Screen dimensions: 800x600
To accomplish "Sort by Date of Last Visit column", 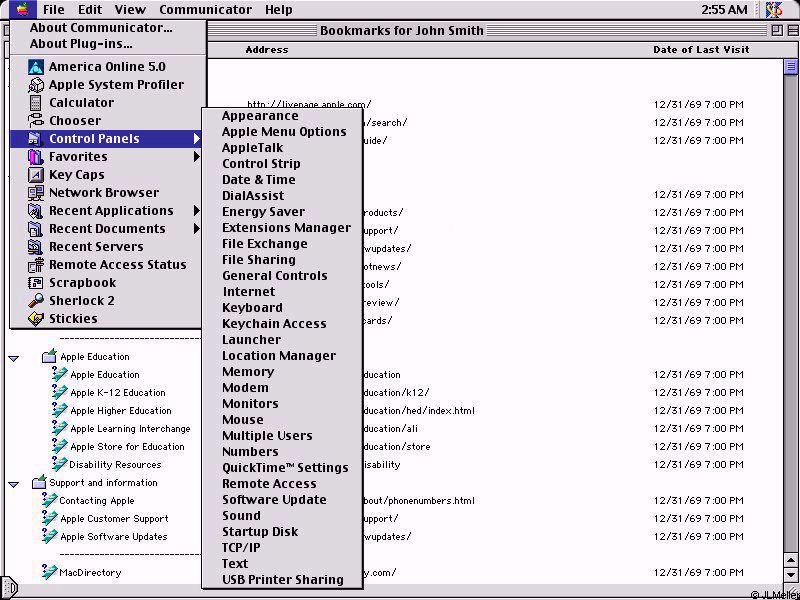I will [x=700, y=49].
